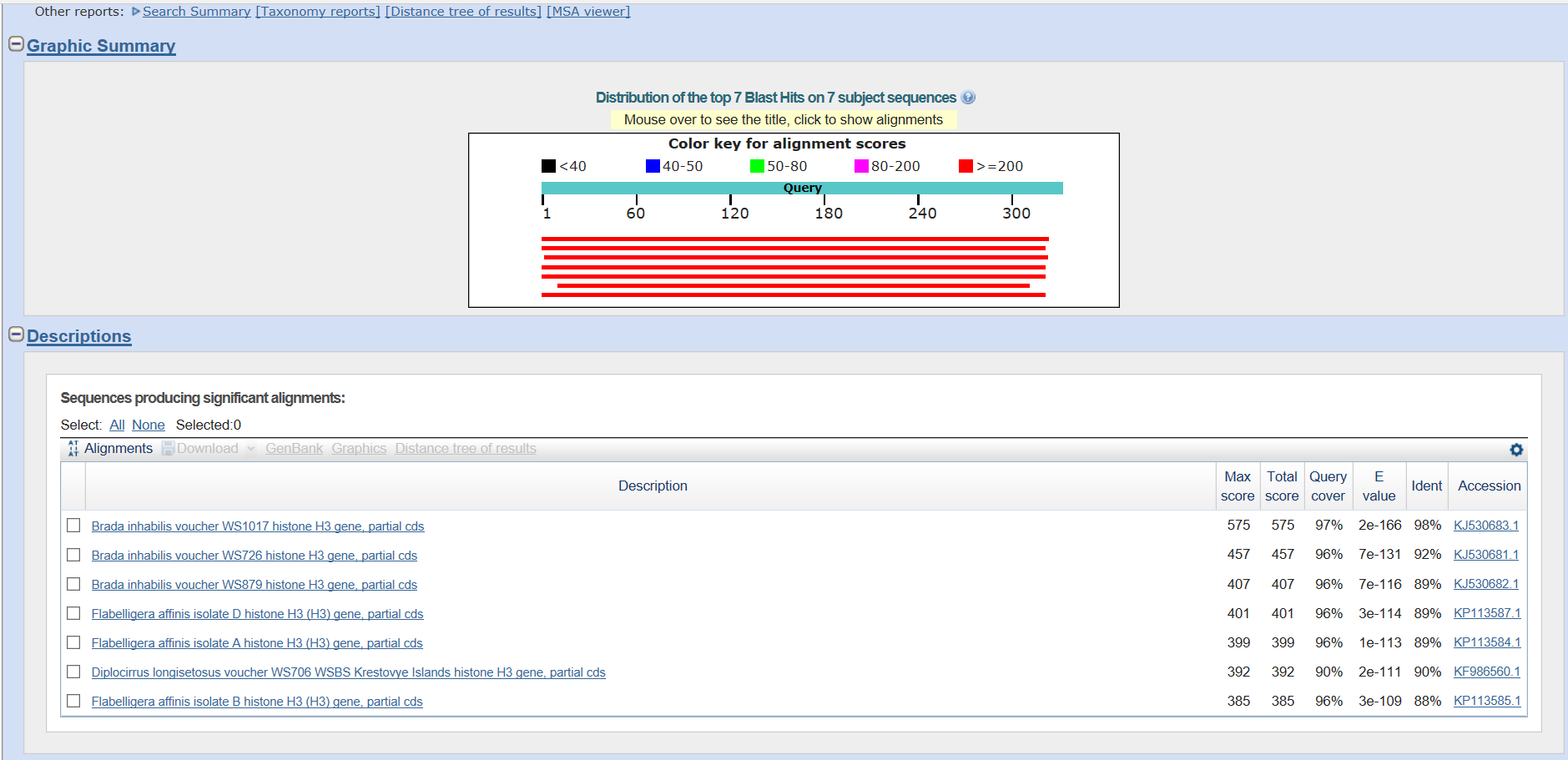Screen dimensions: 1568x760
Task: Select the Diplocirrus longisetosus row checkbox
Action: point(73,672)
